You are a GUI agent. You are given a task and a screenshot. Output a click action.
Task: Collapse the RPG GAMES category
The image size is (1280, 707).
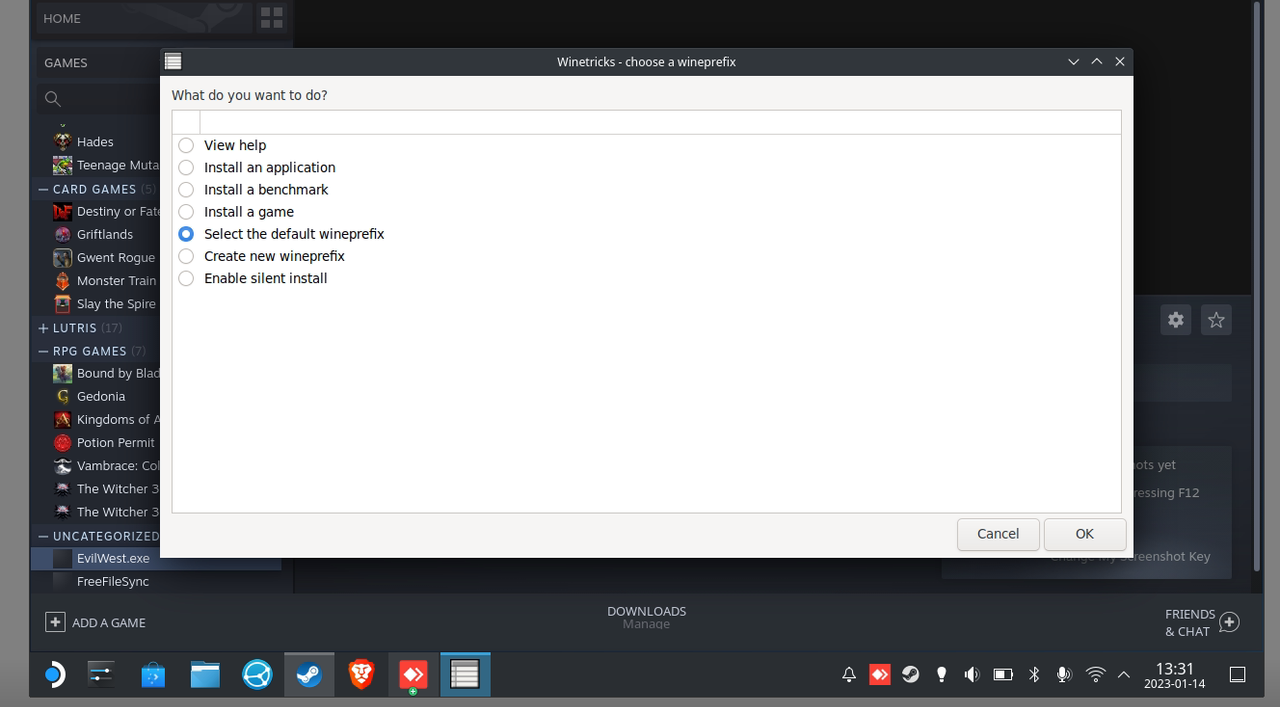click(x=44, y=351)
